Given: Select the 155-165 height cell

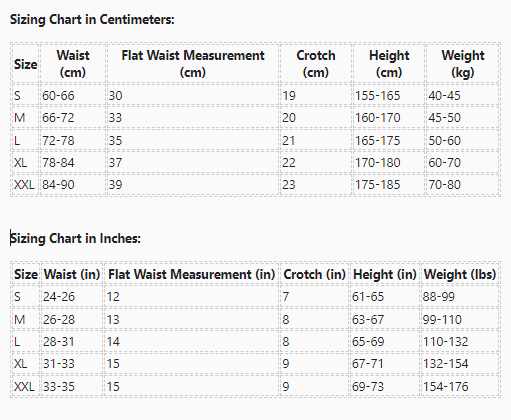Looking at the screenshot, I should pyautogui.click(x=389, y=96).
